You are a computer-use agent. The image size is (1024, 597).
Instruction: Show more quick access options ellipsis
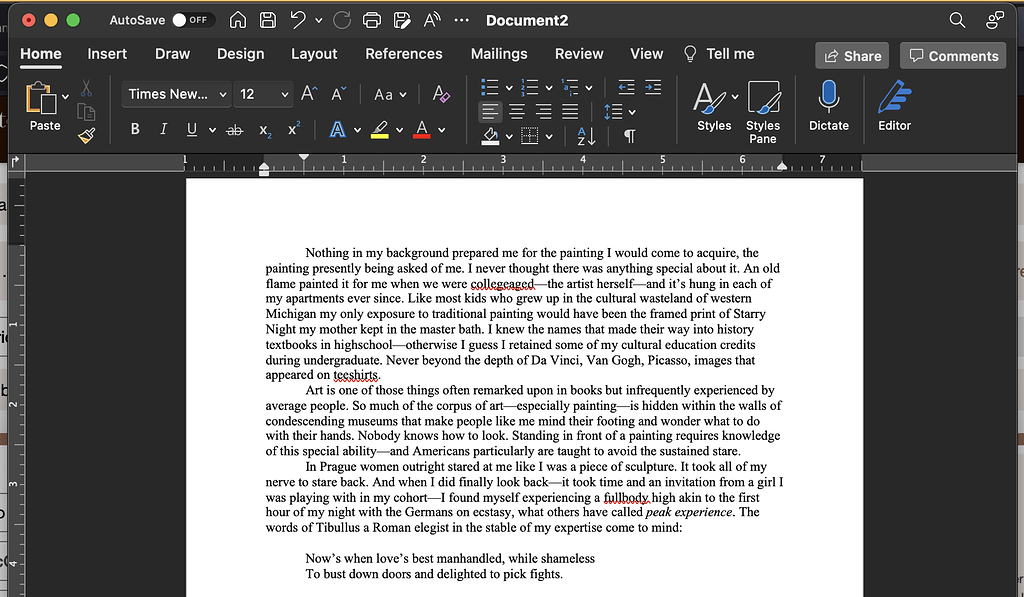(462, 20)
